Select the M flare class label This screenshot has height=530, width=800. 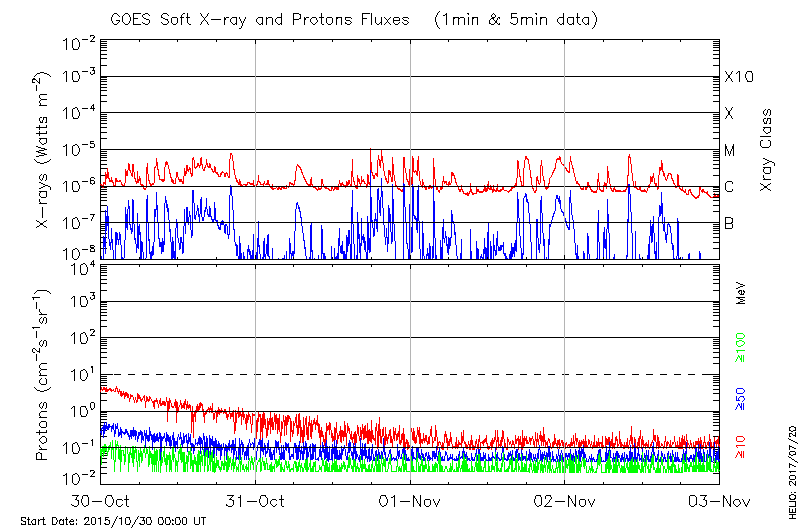pyautogui.click(x=730, y=150)
